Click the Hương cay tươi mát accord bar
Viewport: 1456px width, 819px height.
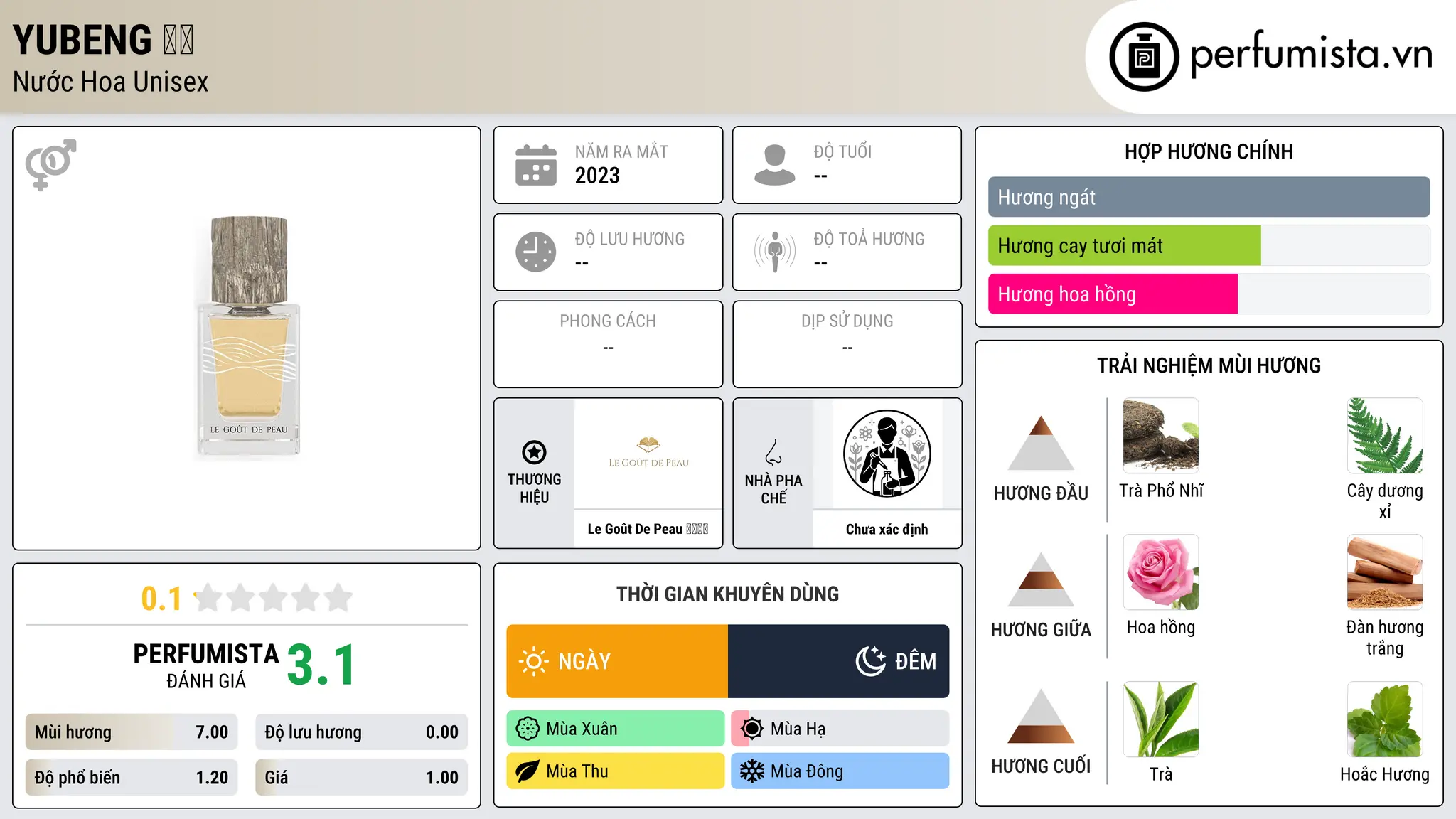coord(1209,246)
